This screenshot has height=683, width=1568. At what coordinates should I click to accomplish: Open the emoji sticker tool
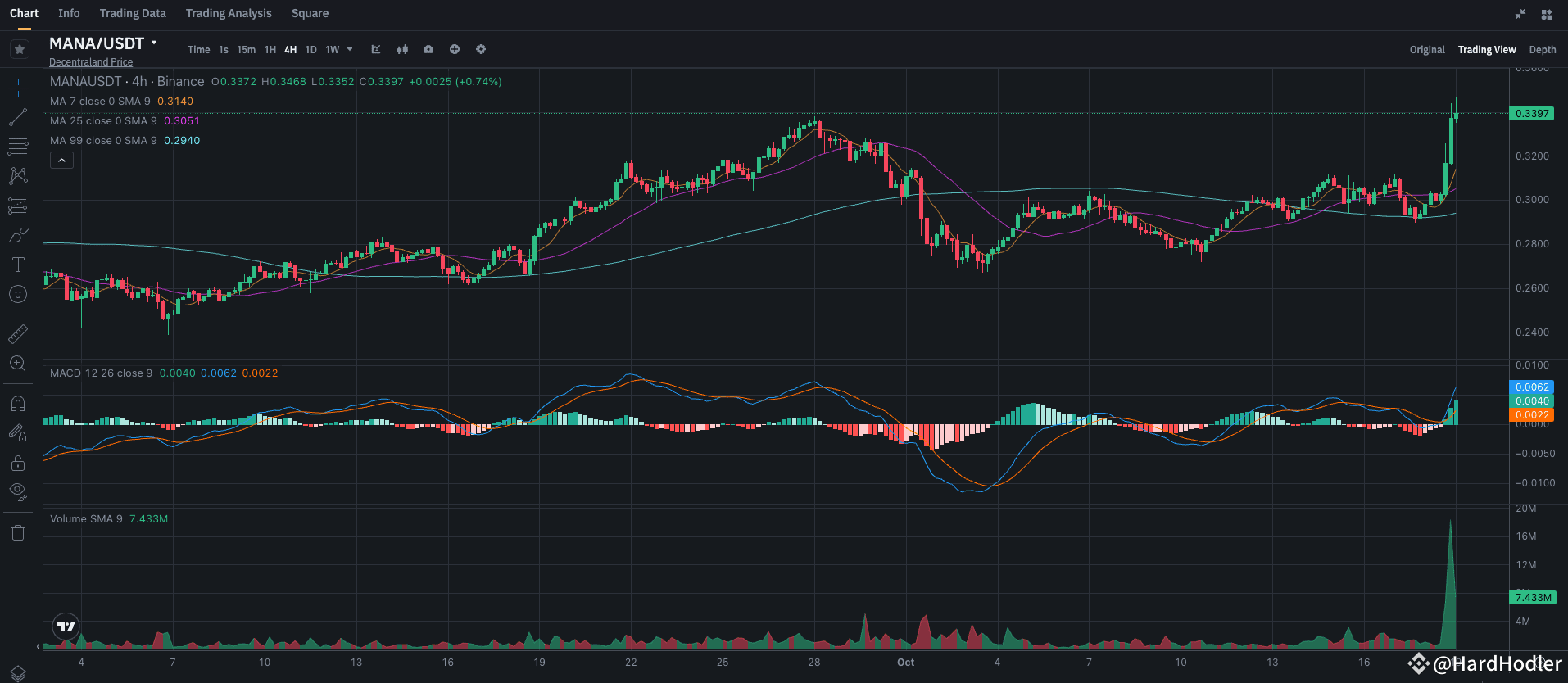[x=18, y=294]
